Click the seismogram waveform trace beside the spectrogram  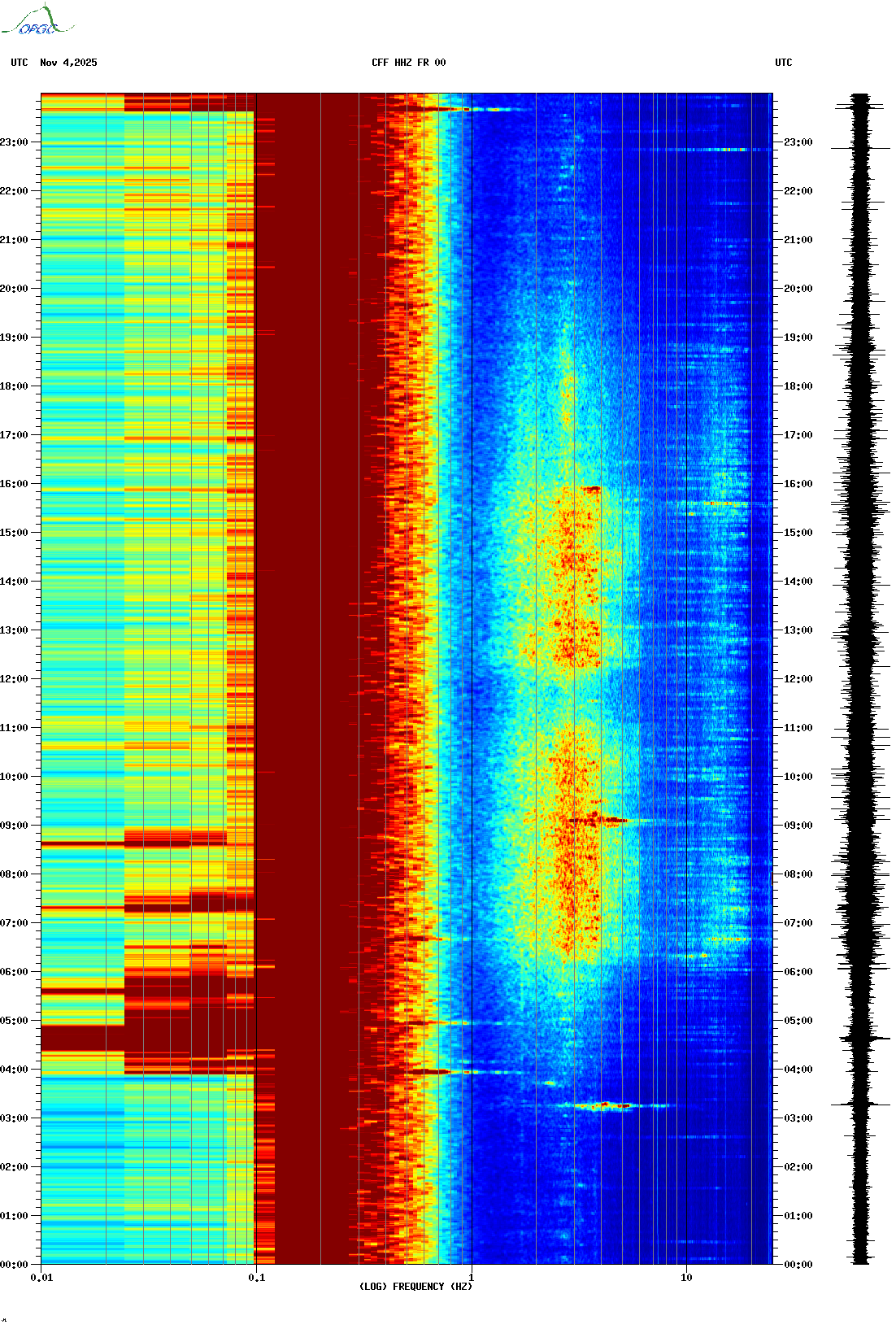coord(860,679)
